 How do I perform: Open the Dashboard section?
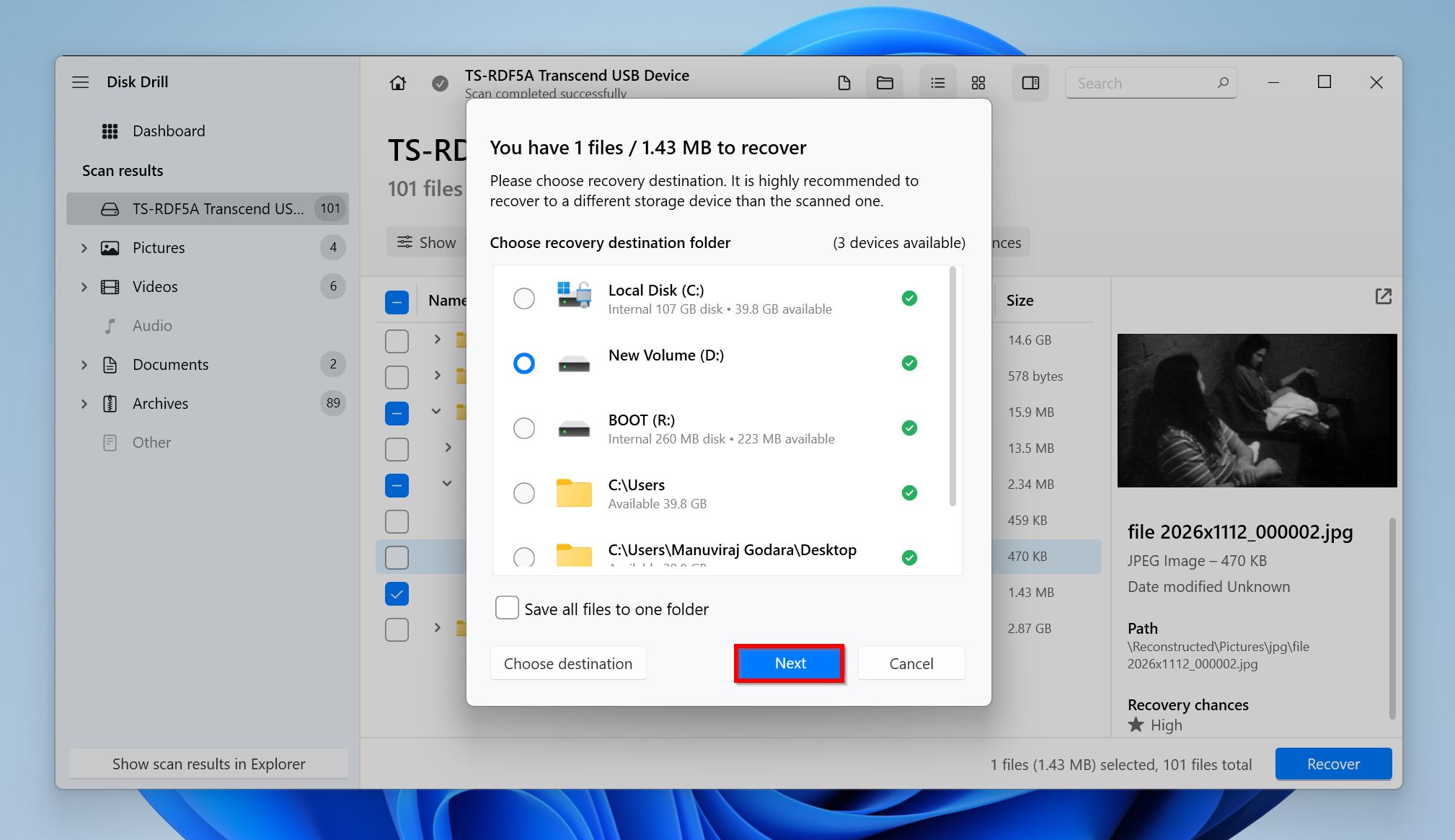[x=168, y=130]
